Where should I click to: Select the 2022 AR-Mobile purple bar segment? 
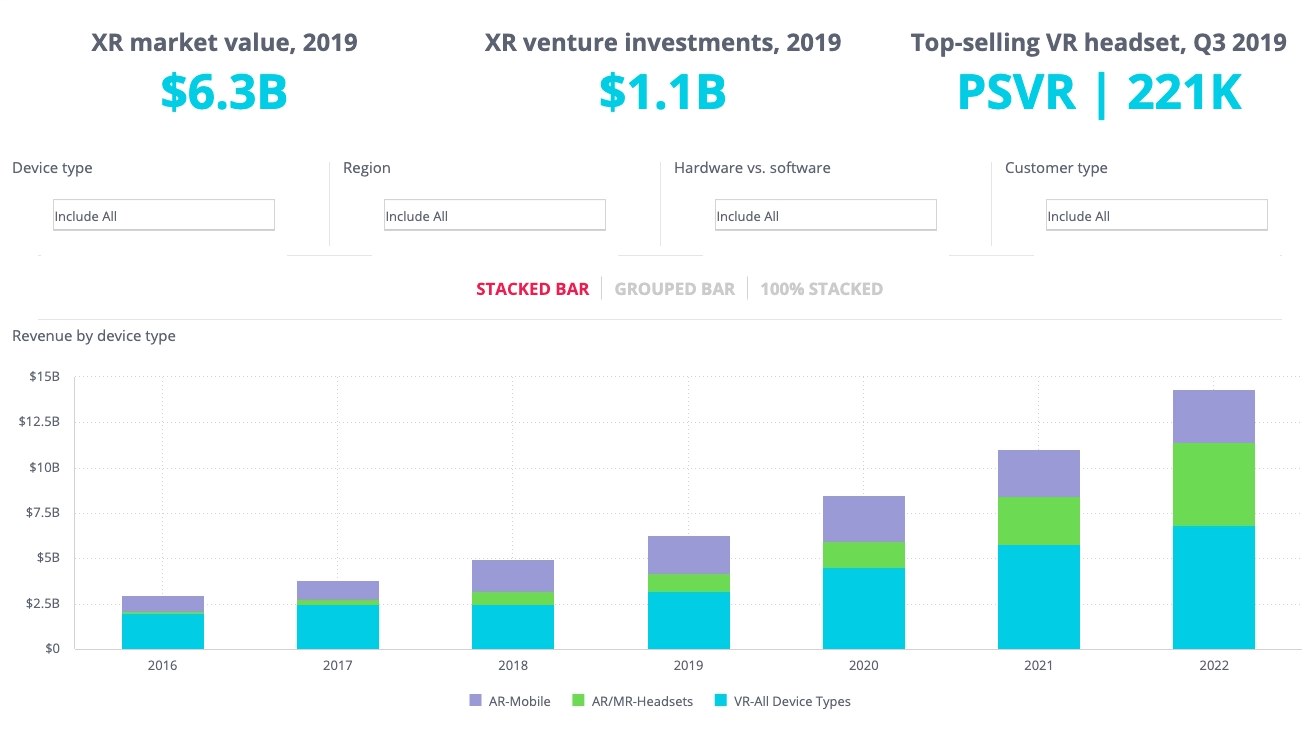pos(1214,416)
